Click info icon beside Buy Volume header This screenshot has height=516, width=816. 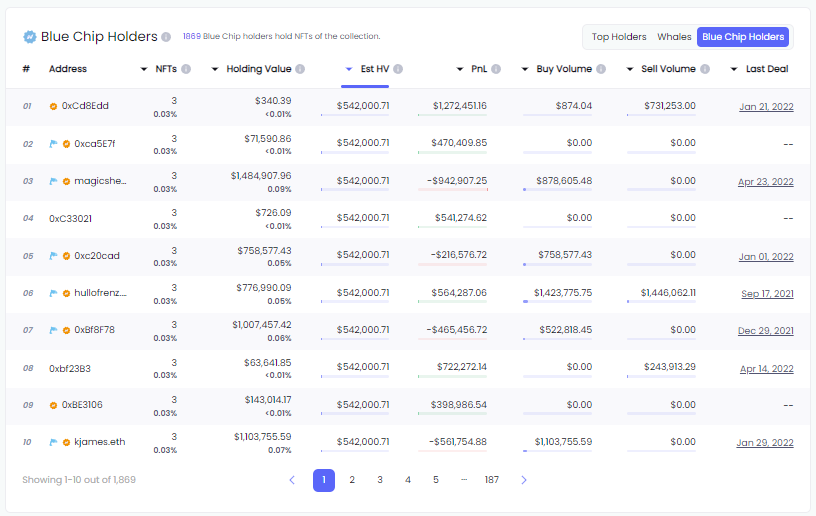tap(601, 69)
